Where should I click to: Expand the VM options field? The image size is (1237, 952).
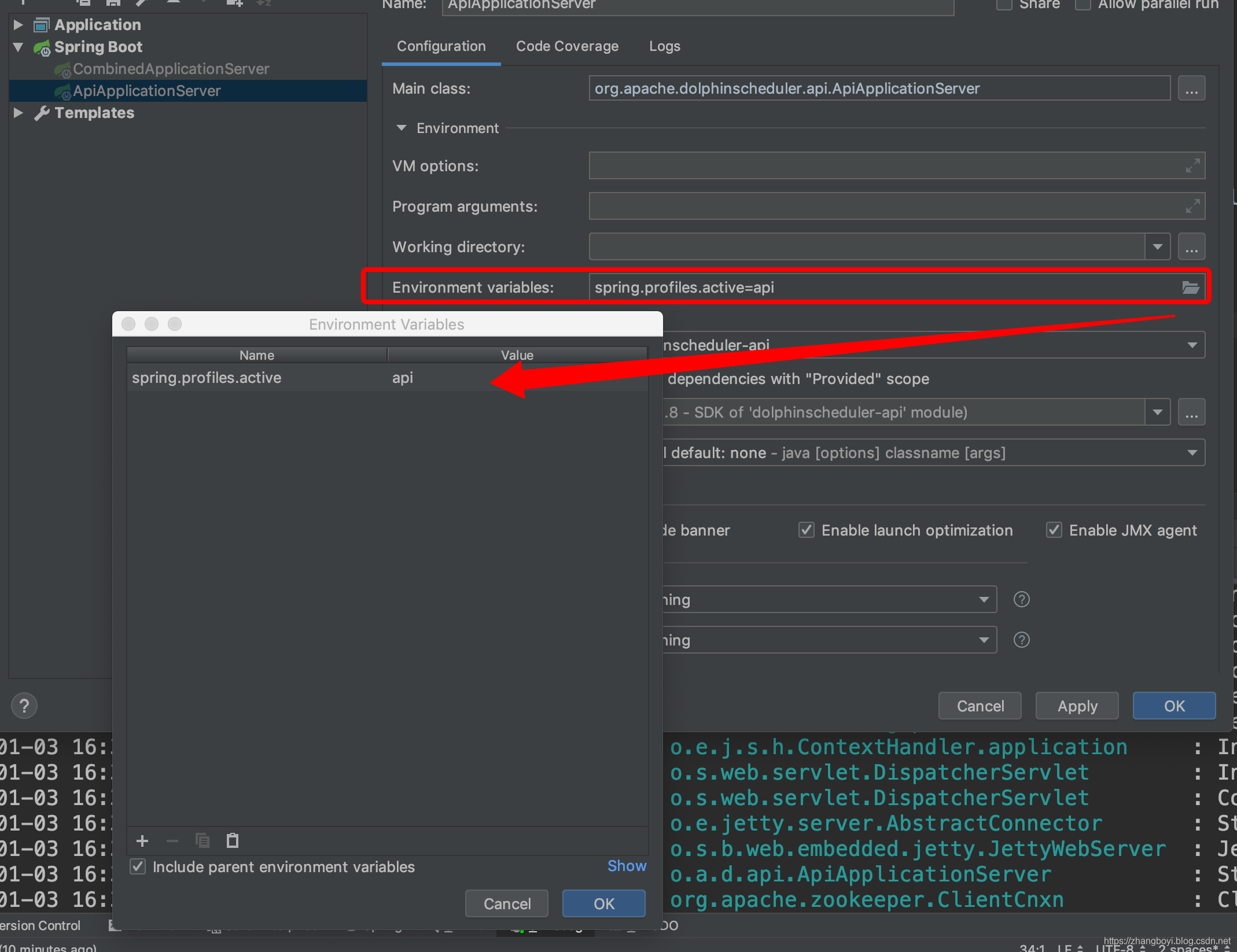coord(1192,166)
